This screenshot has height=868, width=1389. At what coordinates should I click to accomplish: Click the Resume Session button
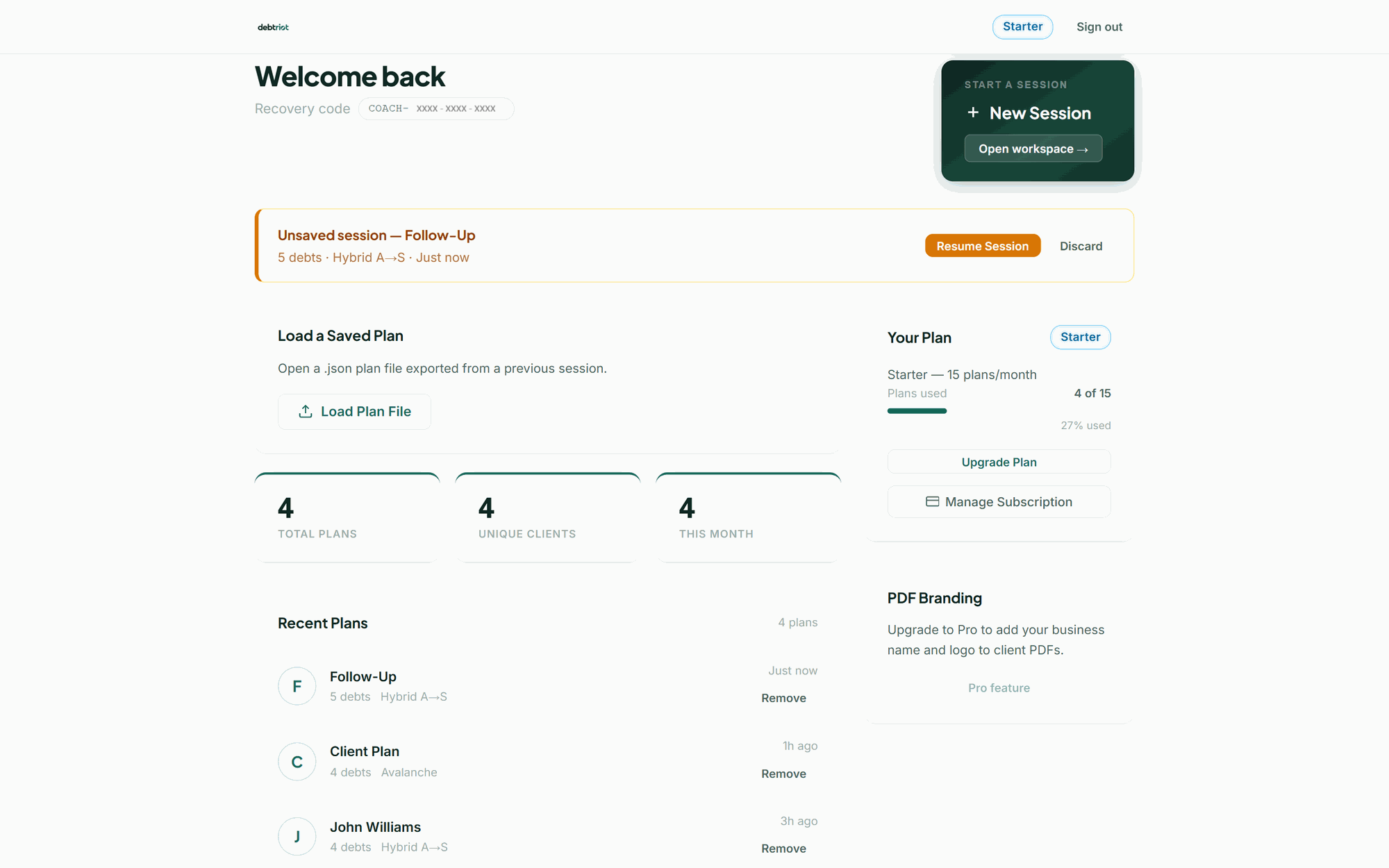[x=982, y=245]
